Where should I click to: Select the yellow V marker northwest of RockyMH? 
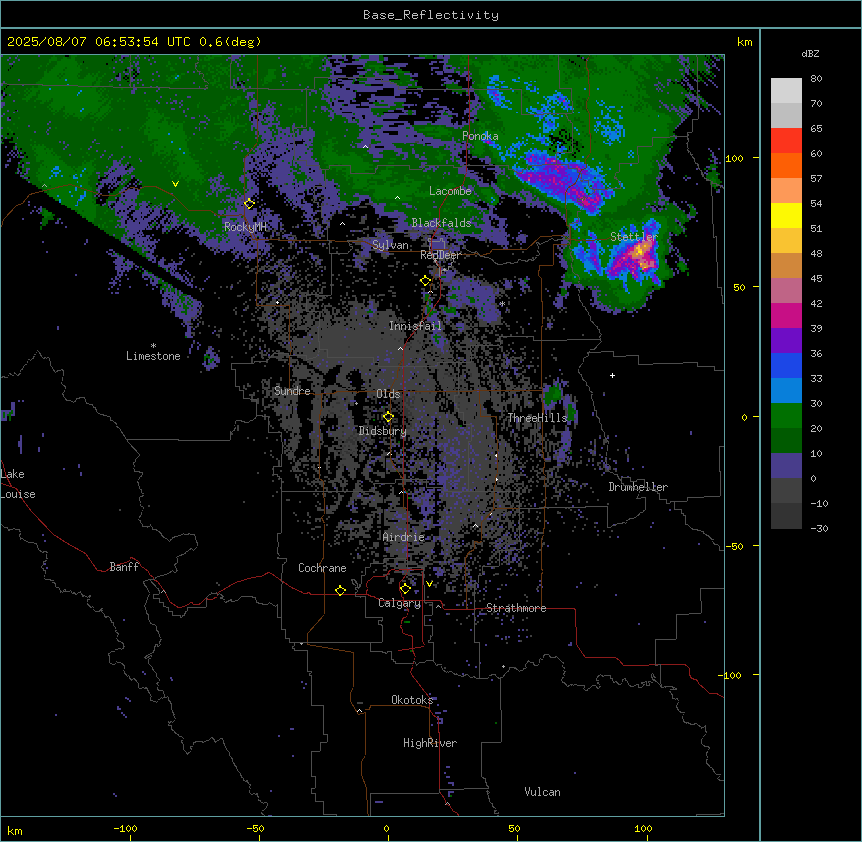click(175, 184)
